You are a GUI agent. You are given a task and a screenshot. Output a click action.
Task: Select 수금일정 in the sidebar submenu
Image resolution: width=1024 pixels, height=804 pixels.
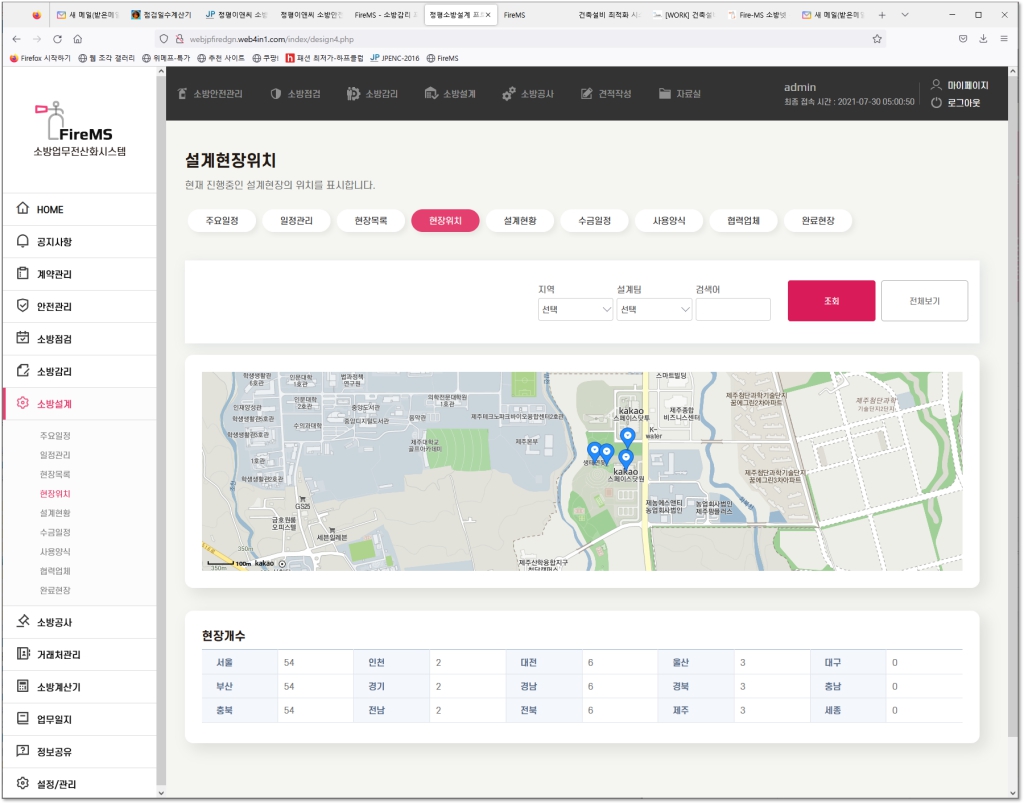point(55,532)
